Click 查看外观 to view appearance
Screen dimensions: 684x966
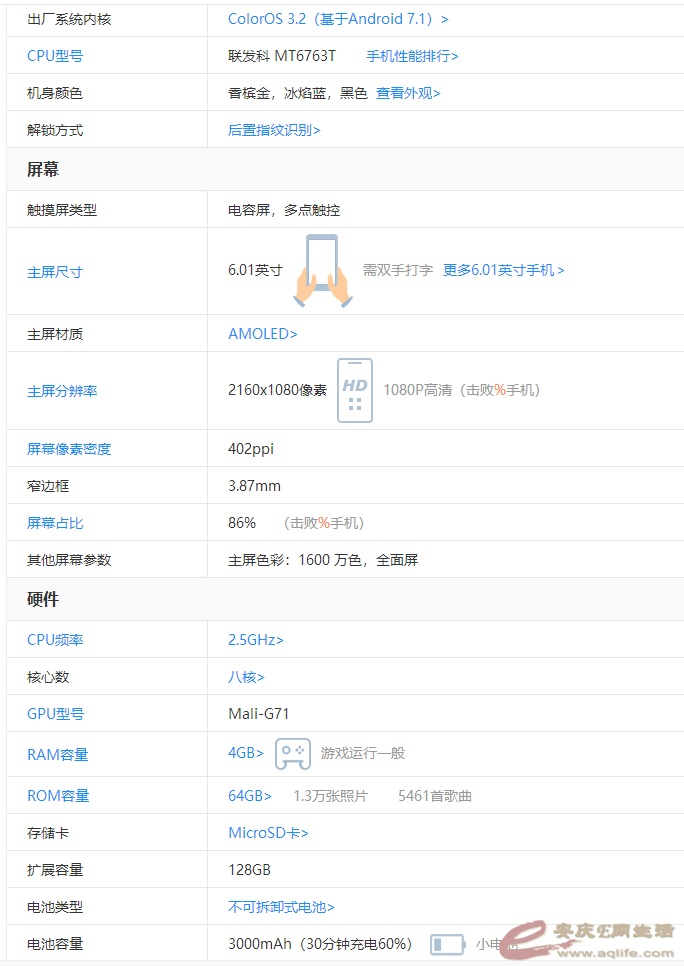point(408,93)
